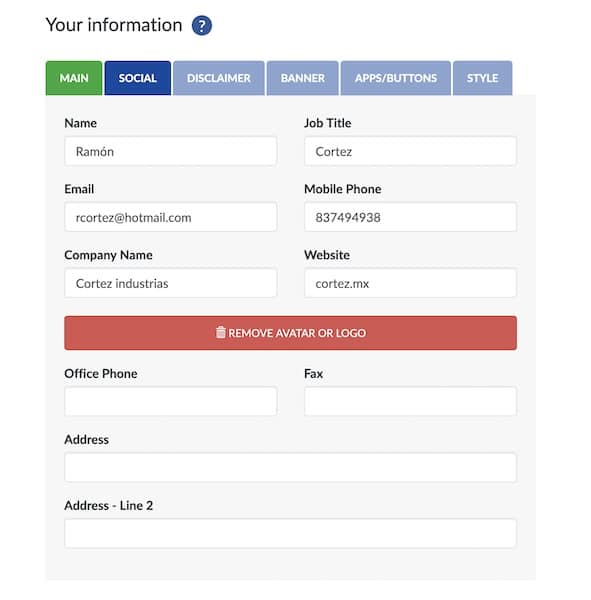Click the Website field showing cortez.mx
This screenshot has width=591, height=600.
(x=410, y=283)
